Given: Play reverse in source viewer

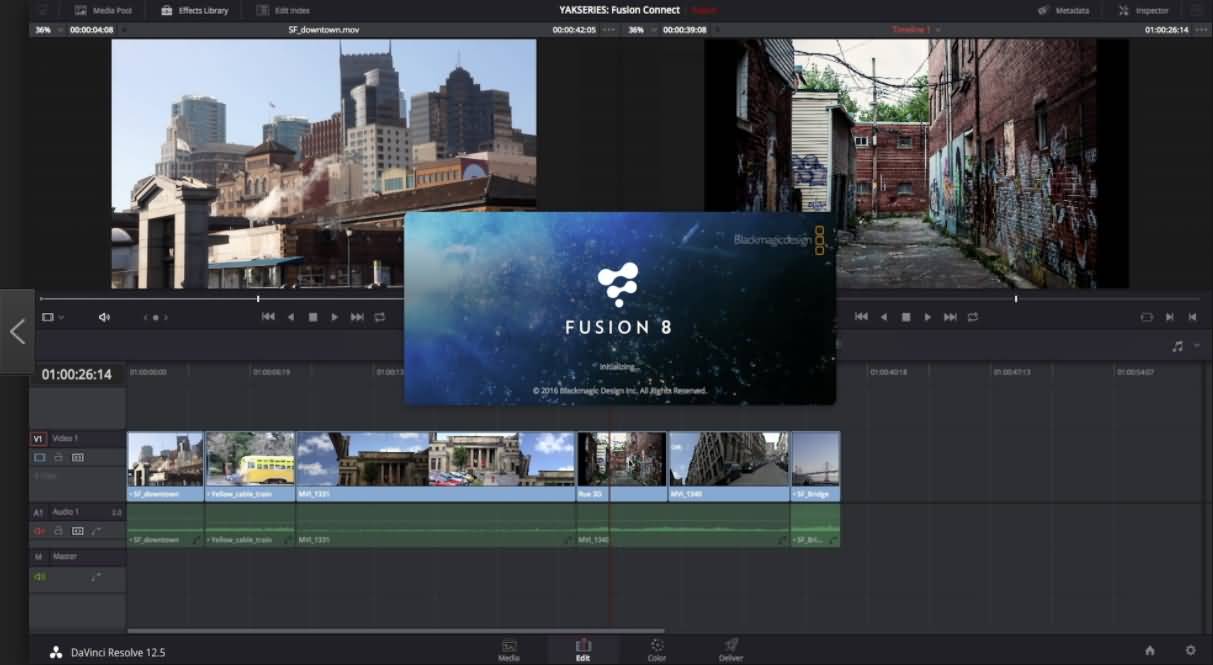Looking at the screenshot, I should pyautogui.click(x=291, y=317).
